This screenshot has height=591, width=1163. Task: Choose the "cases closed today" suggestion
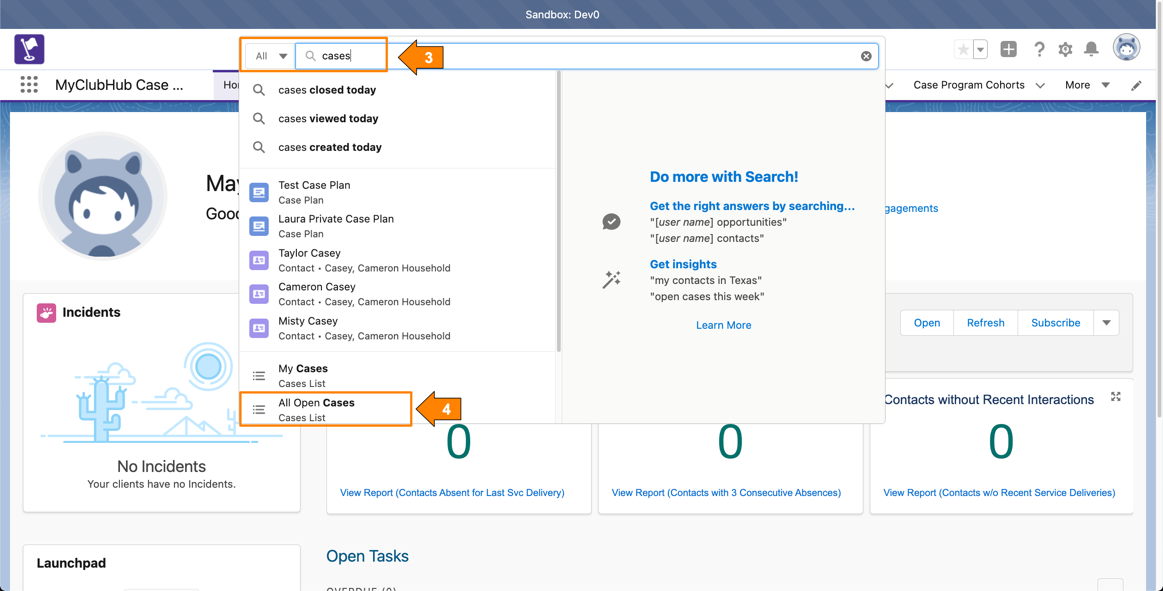(327, 90)
